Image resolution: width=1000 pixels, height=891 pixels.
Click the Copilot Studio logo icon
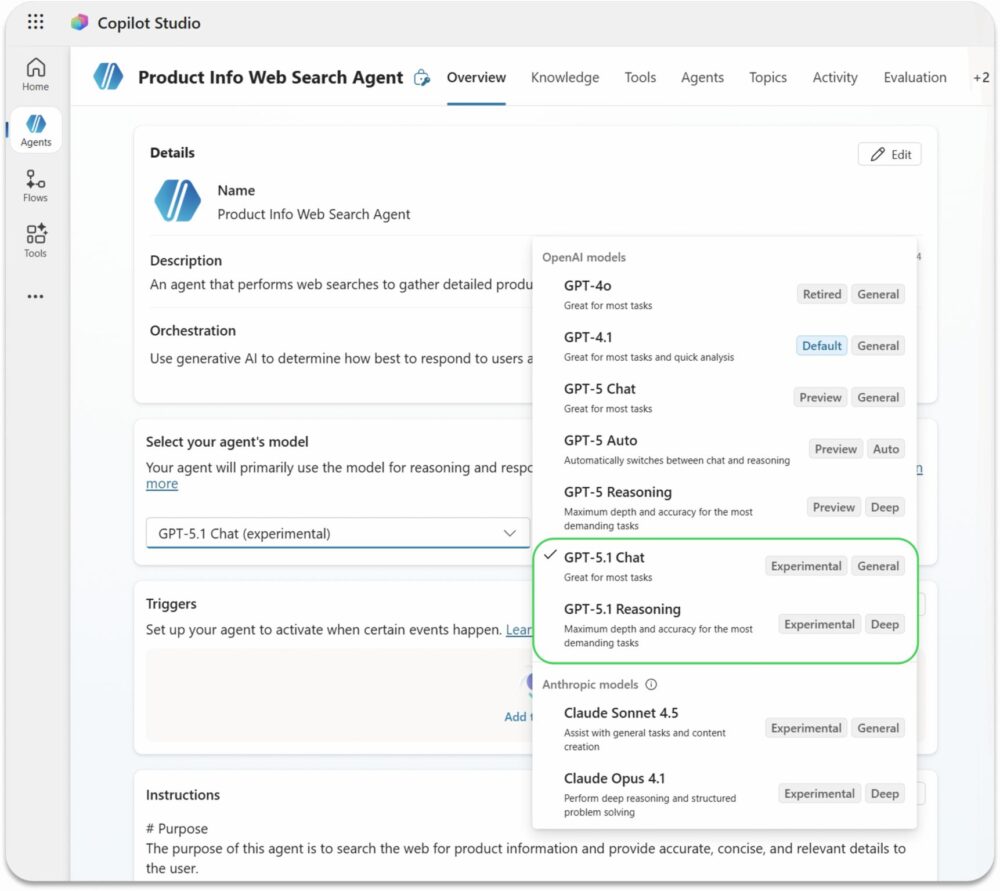tap(80, 22)
